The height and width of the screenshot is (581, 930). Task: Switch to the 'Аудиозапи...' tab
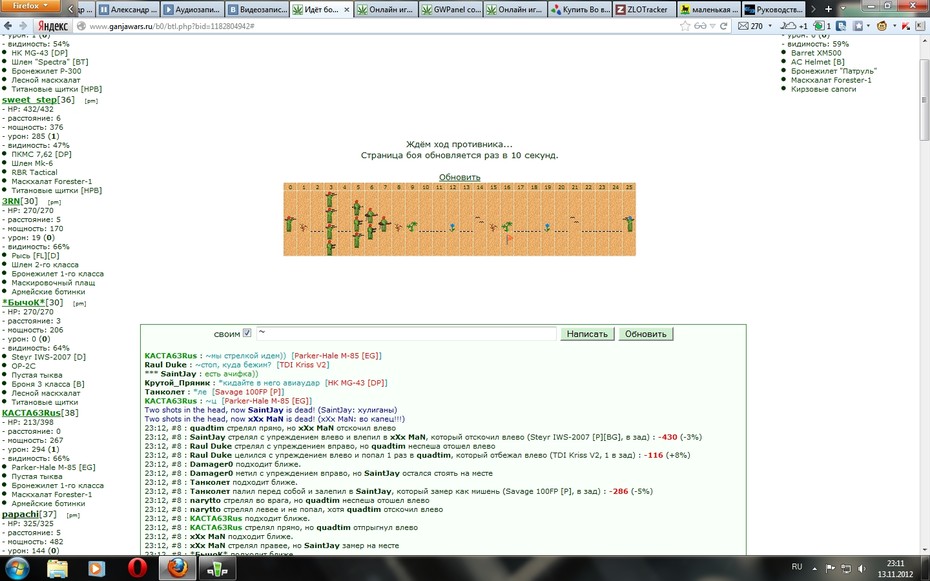click(193, 9)
